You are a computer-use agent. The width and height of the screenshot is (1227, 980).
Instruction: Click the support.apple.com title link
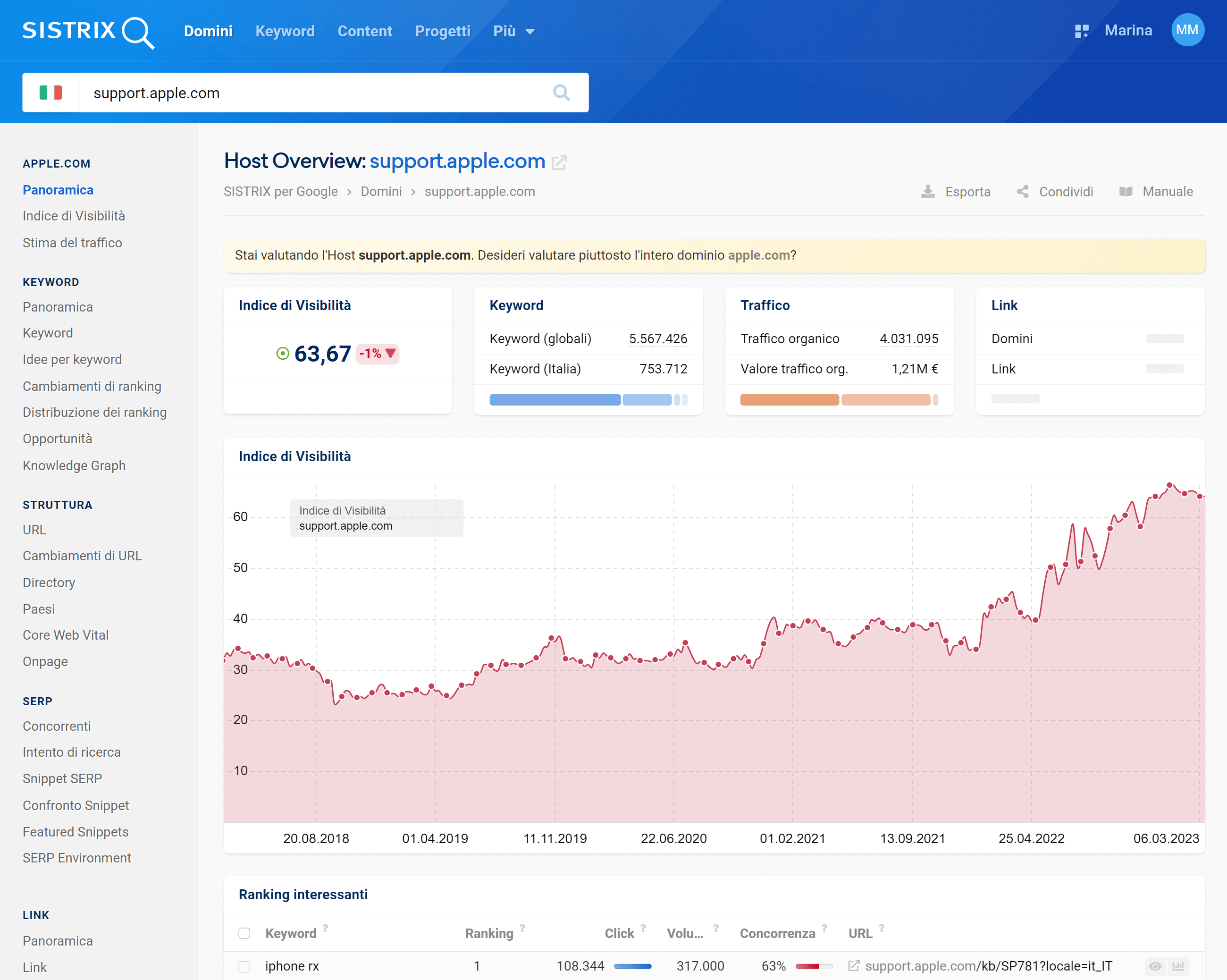(458, 161)
